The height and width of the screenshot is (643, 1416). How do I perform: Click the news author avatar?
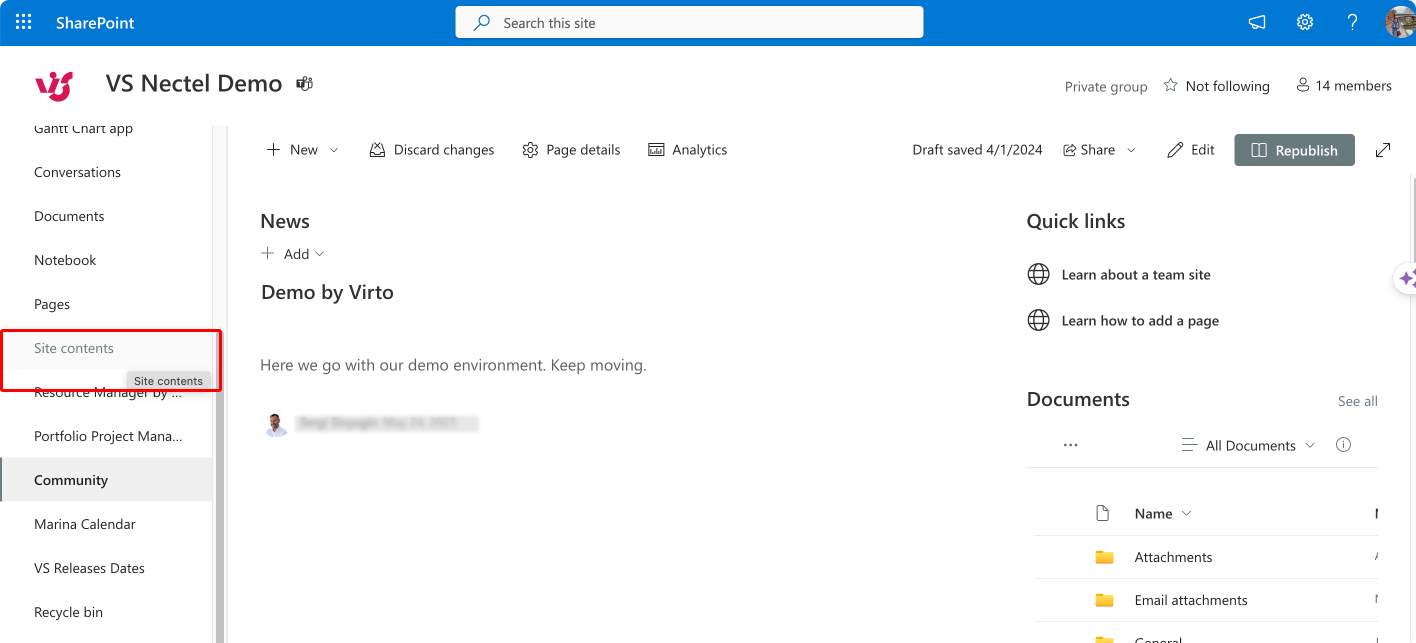click(277, 424)
